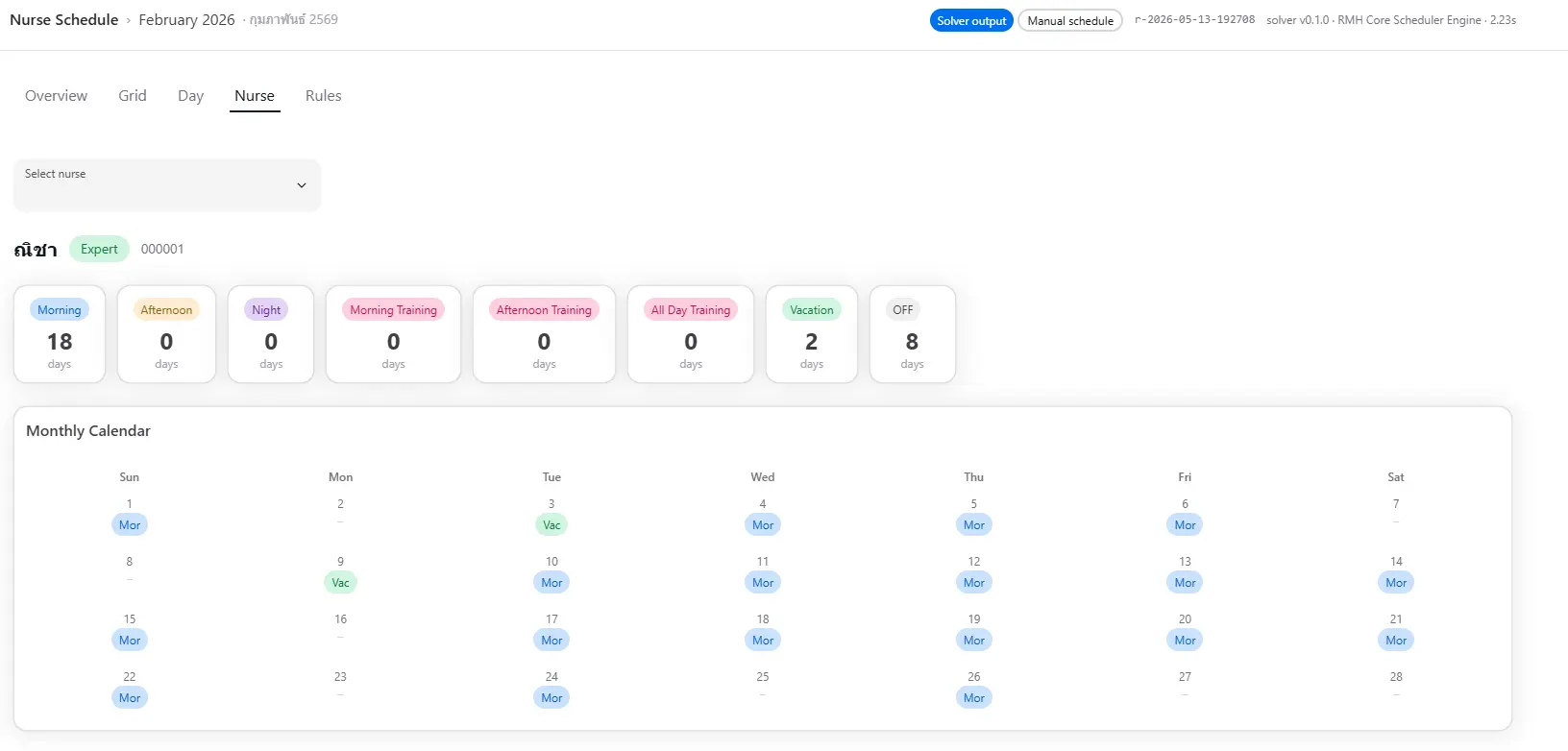Image resolution: width=1568 pixels, height=751 pixels.
Task: Click the Mor shift on day 26
Action: [x=974, y=698]
